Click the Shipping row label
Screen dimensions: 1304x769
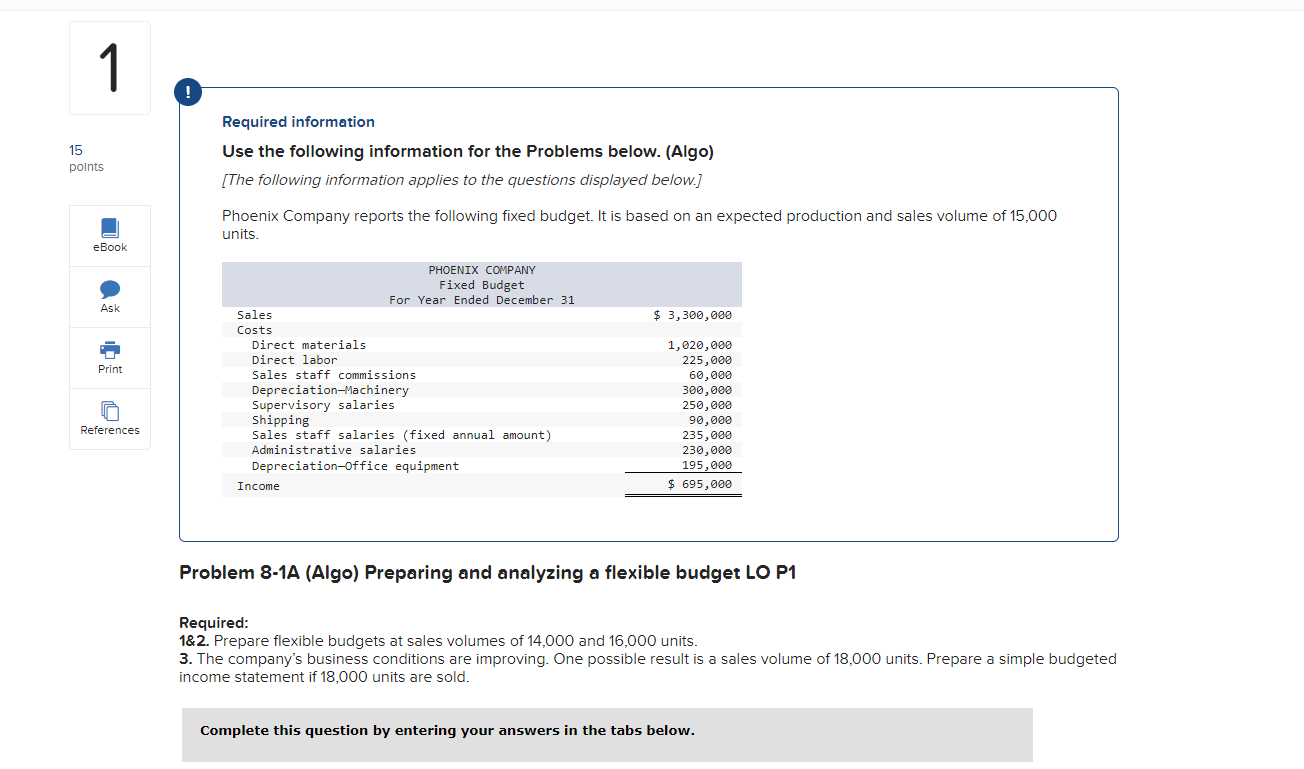click(280, 420)
